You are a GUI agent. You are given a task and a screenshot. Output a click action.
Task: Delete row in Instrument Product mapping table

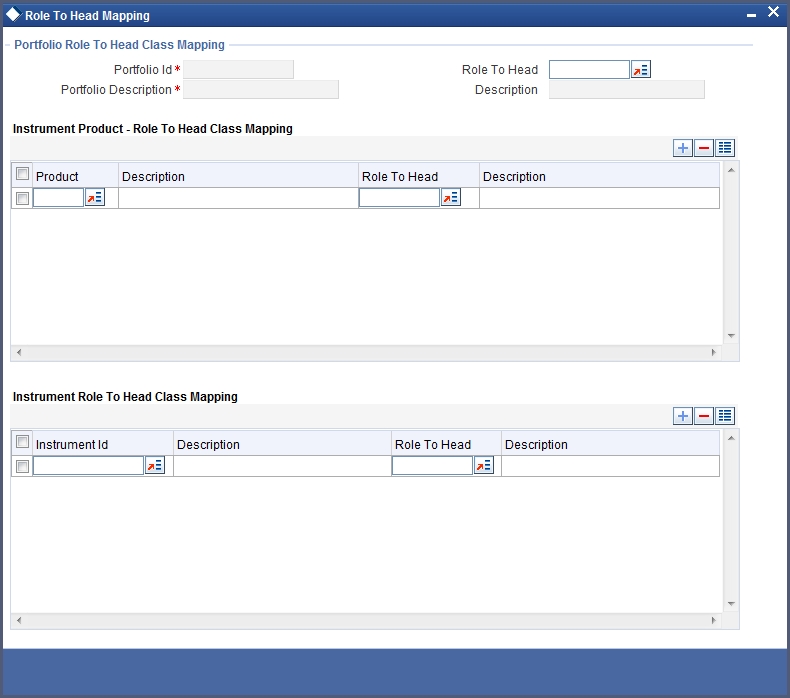point(704,148)
